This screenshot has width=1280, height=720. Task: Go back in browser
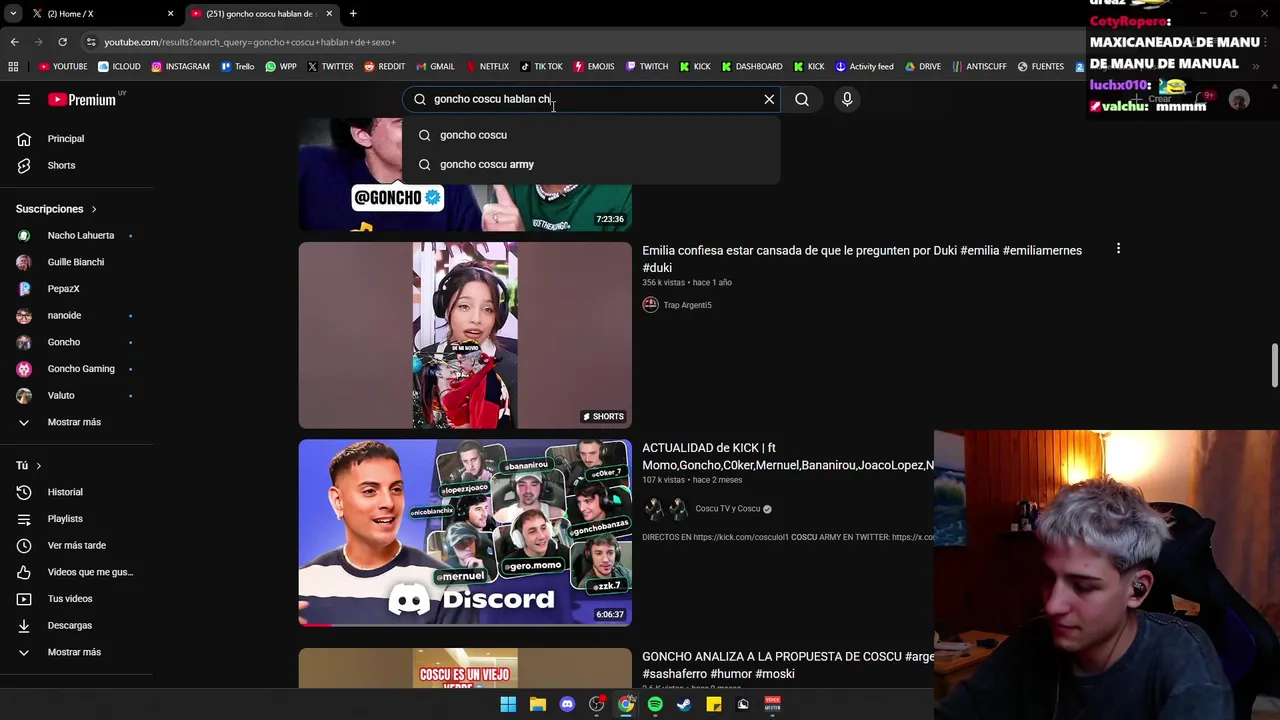pyautogui.click(x=15, y=42)
